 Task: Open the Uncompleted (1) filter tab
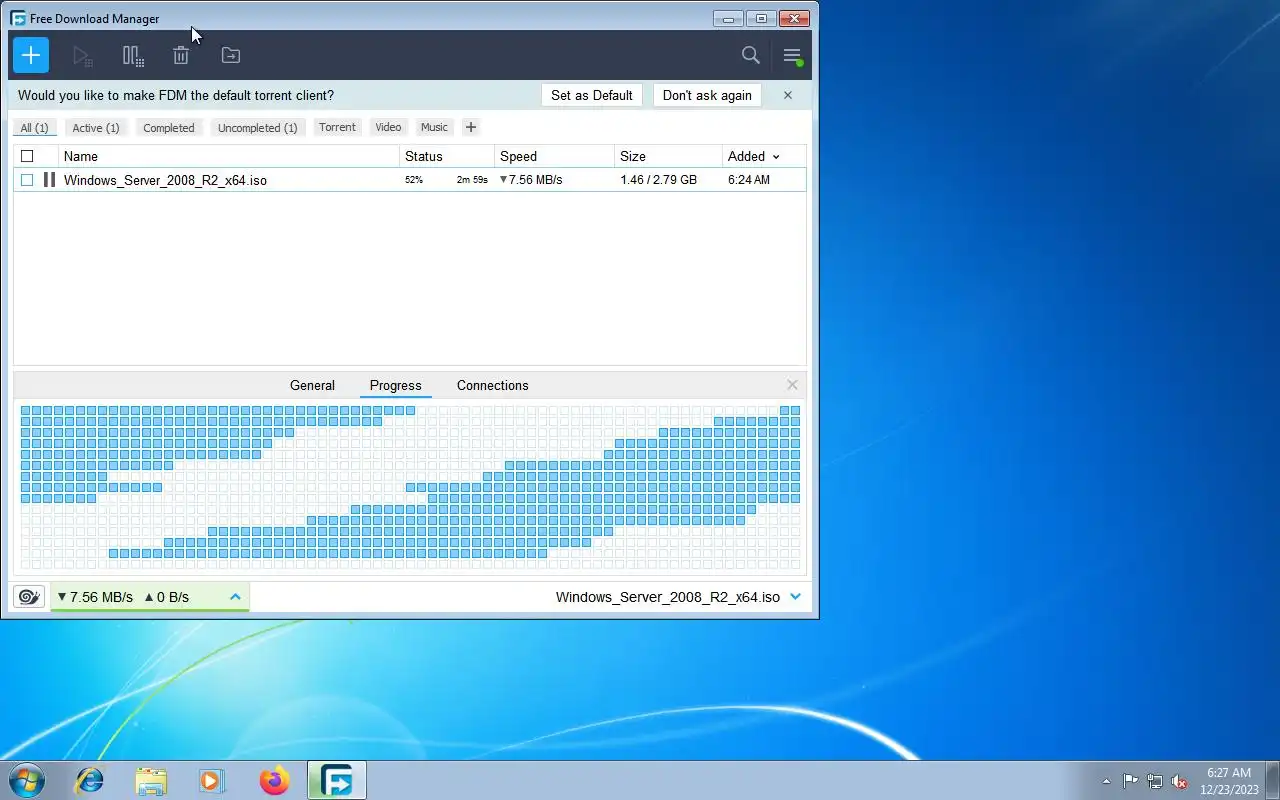tap(258, 128)
